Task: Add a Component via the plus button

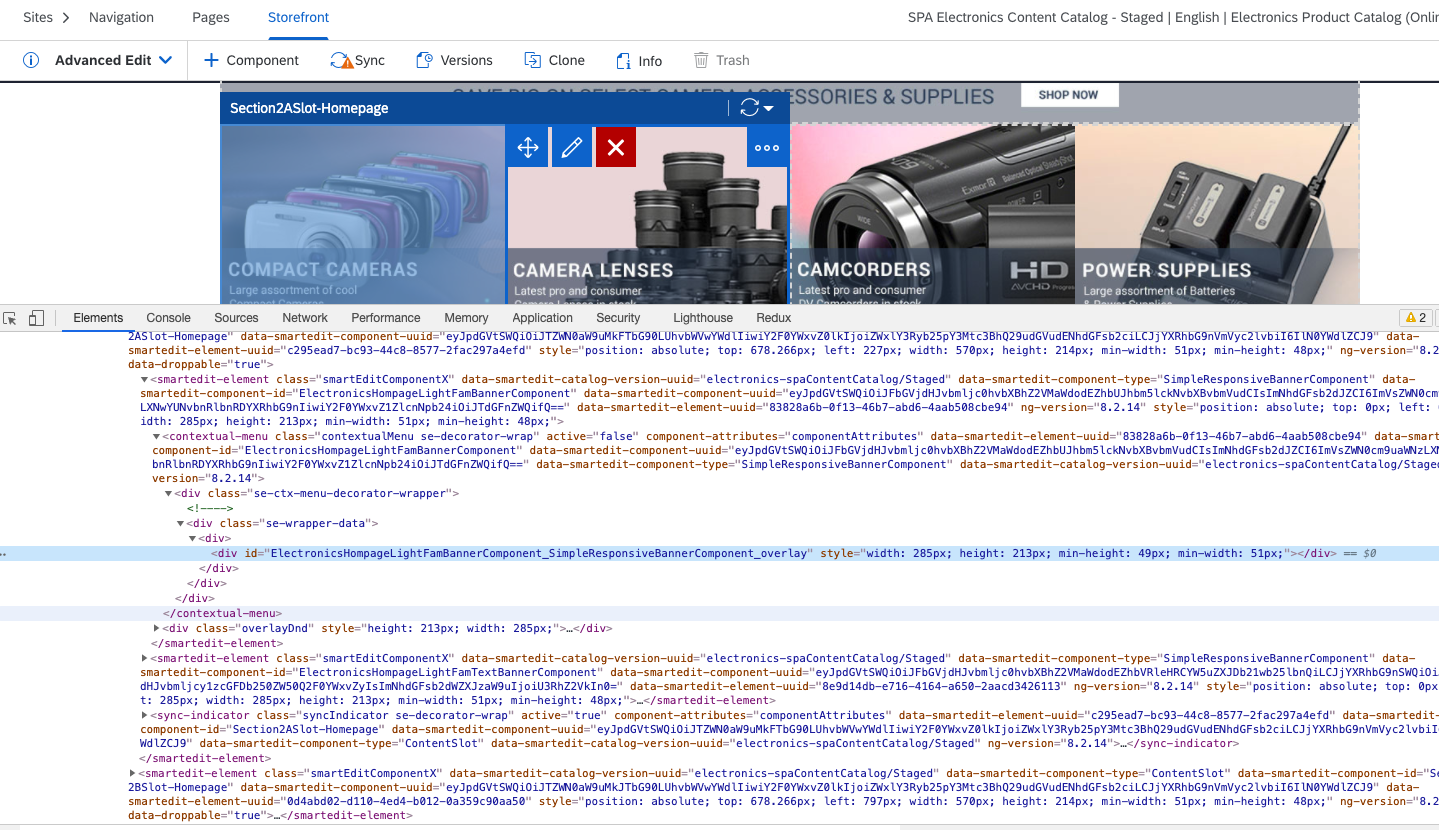Action: [251, 60]
